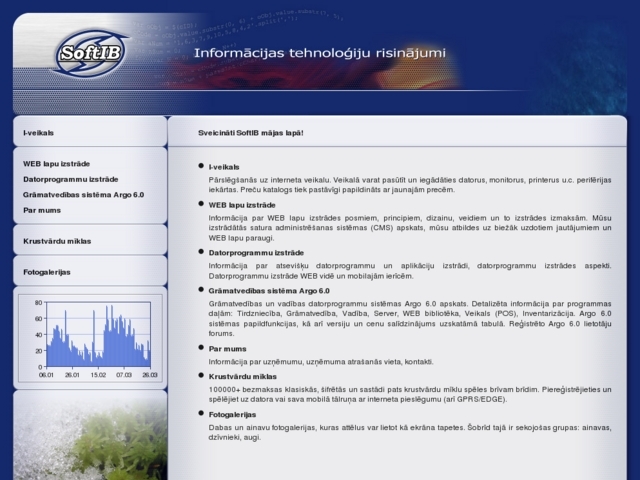Follow the I-veikals heading in main content
640x480 pixels.
pyautogui.click(x=224, y=166)
